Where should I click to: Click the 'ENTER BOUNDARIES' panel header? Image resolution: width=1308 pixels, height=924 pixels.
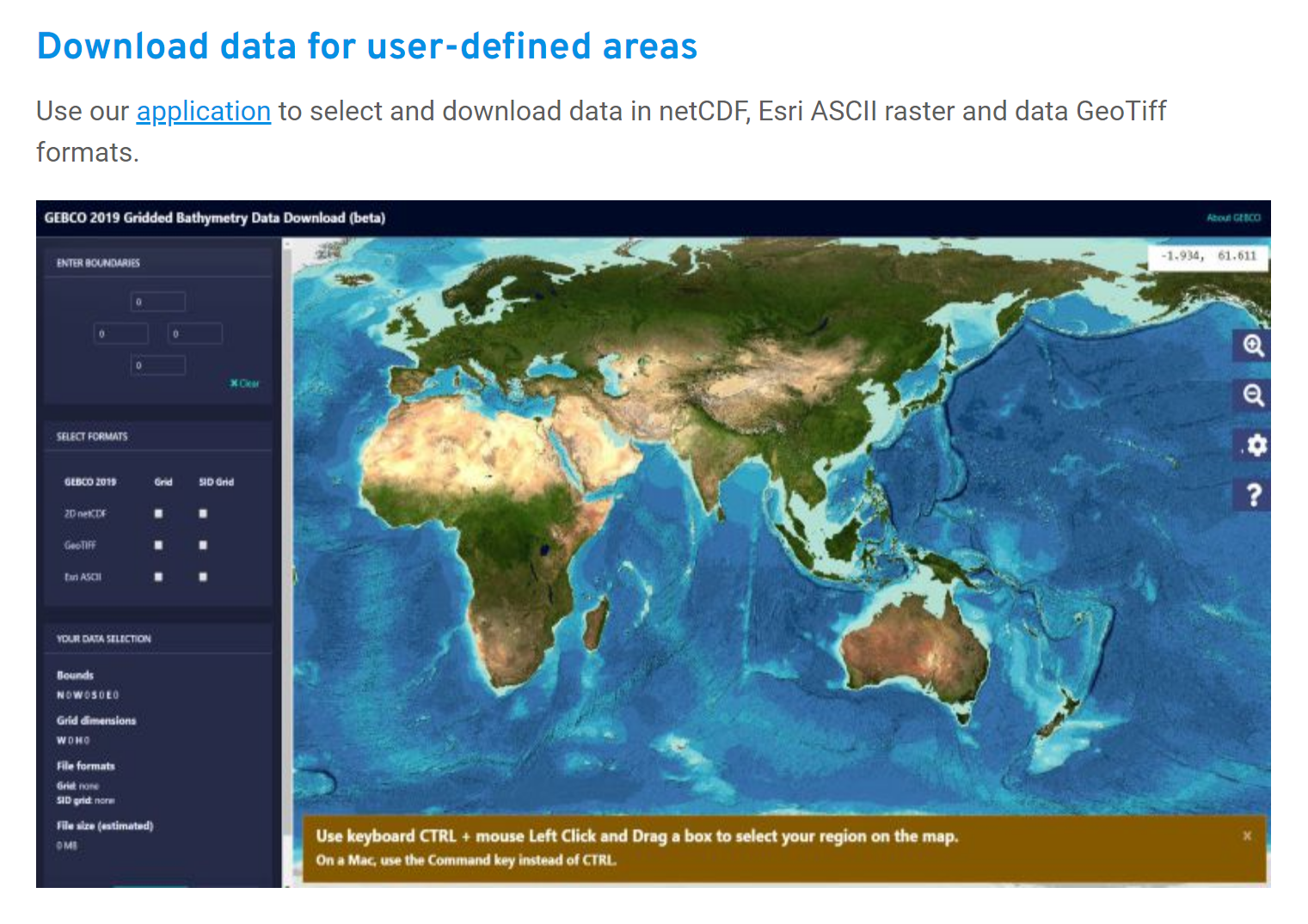click(98, 263)
